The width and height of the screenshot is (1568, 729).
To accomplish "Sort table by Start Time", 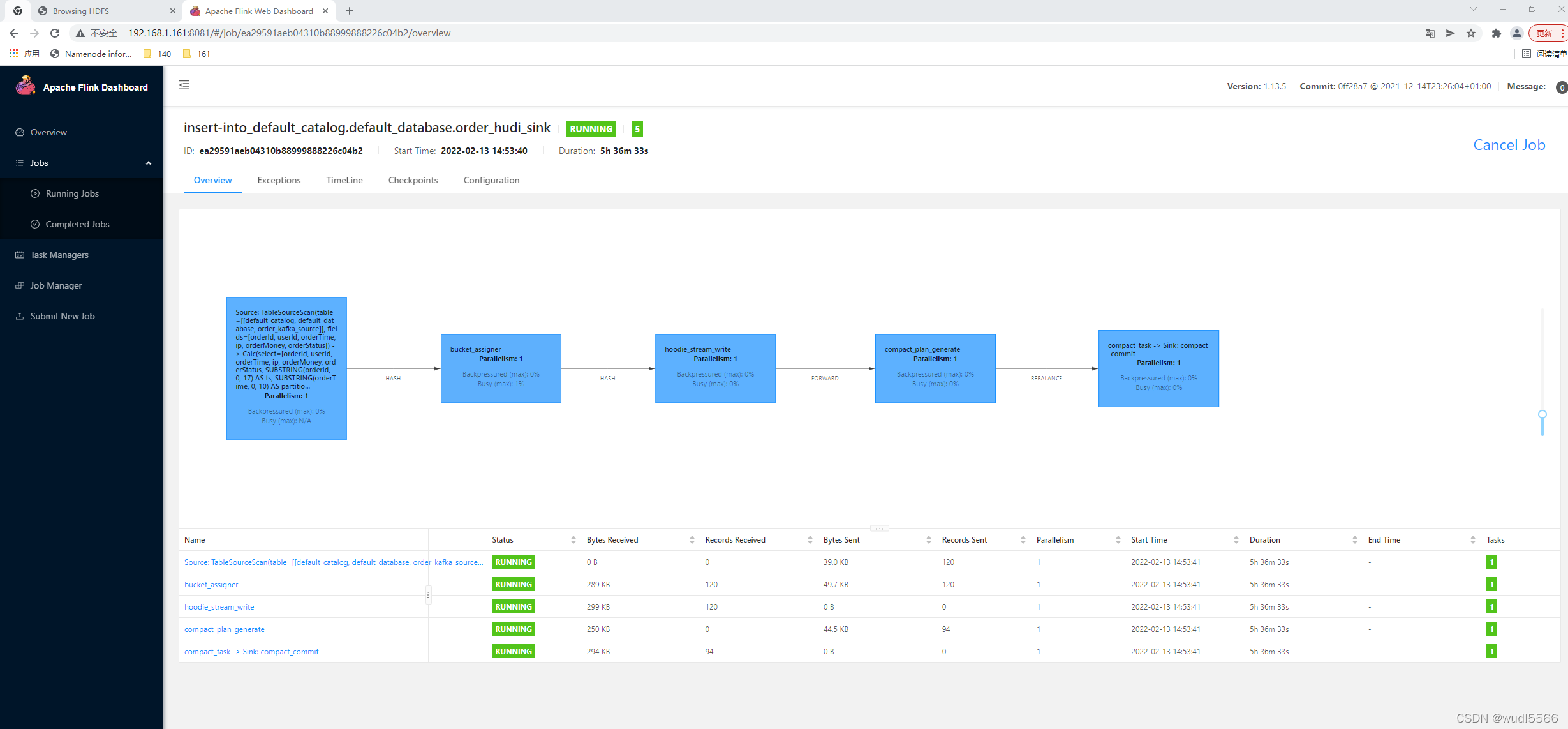I will [x=1236, y=540].
